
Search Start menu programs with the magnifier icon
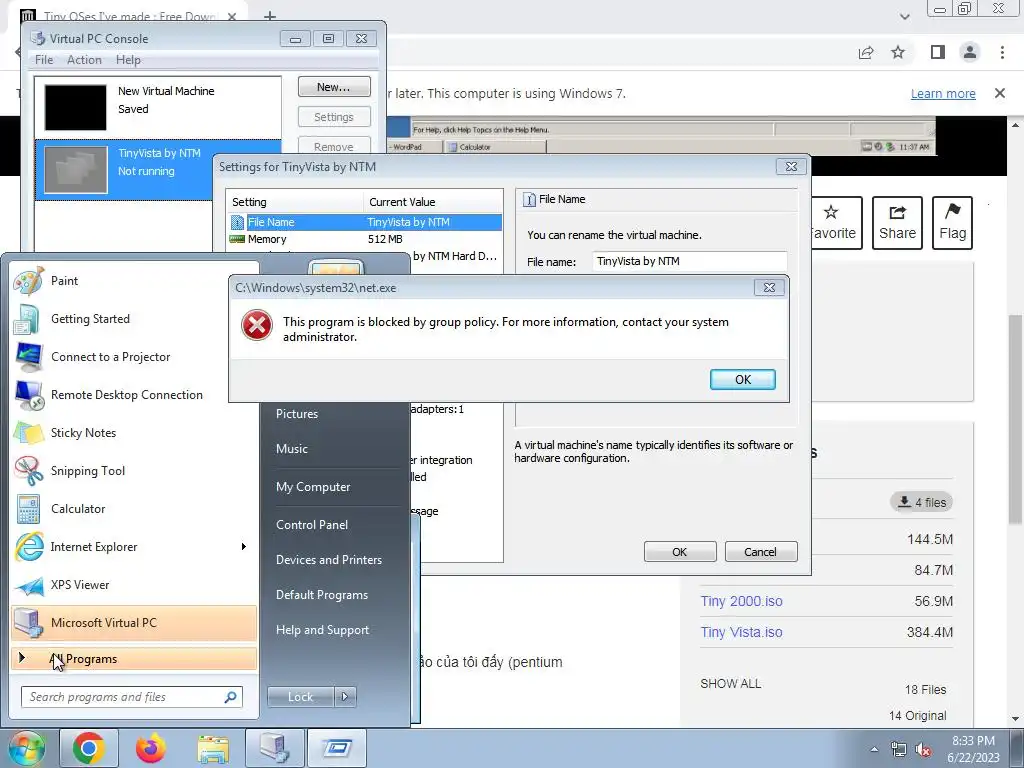coord(231,697)
